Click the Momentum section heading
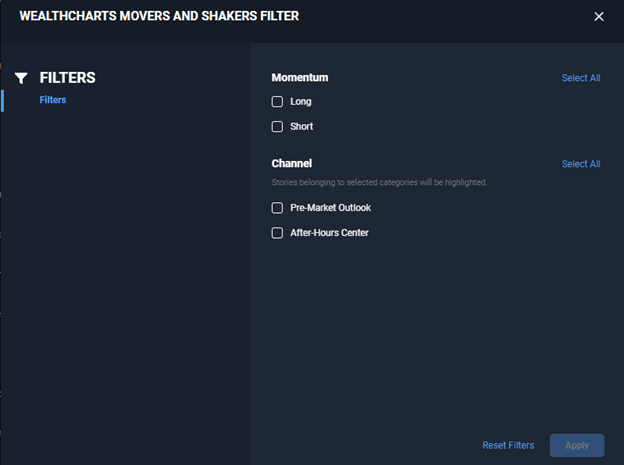The height and width of the screenshot is (465, 624). (300, 78)
